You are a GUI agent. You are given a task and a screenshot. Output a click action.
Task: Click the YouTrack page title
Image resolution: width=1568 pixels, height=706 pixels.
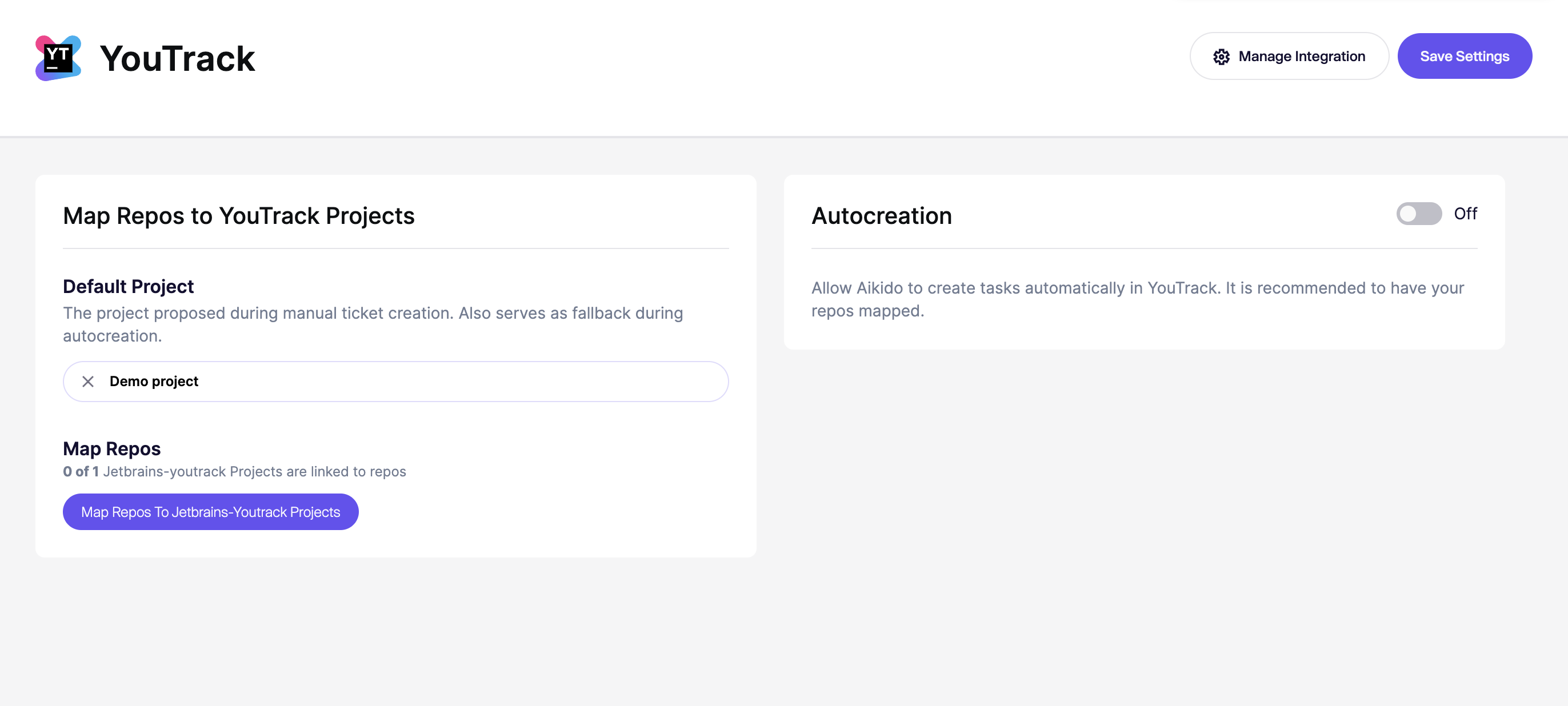177,59
